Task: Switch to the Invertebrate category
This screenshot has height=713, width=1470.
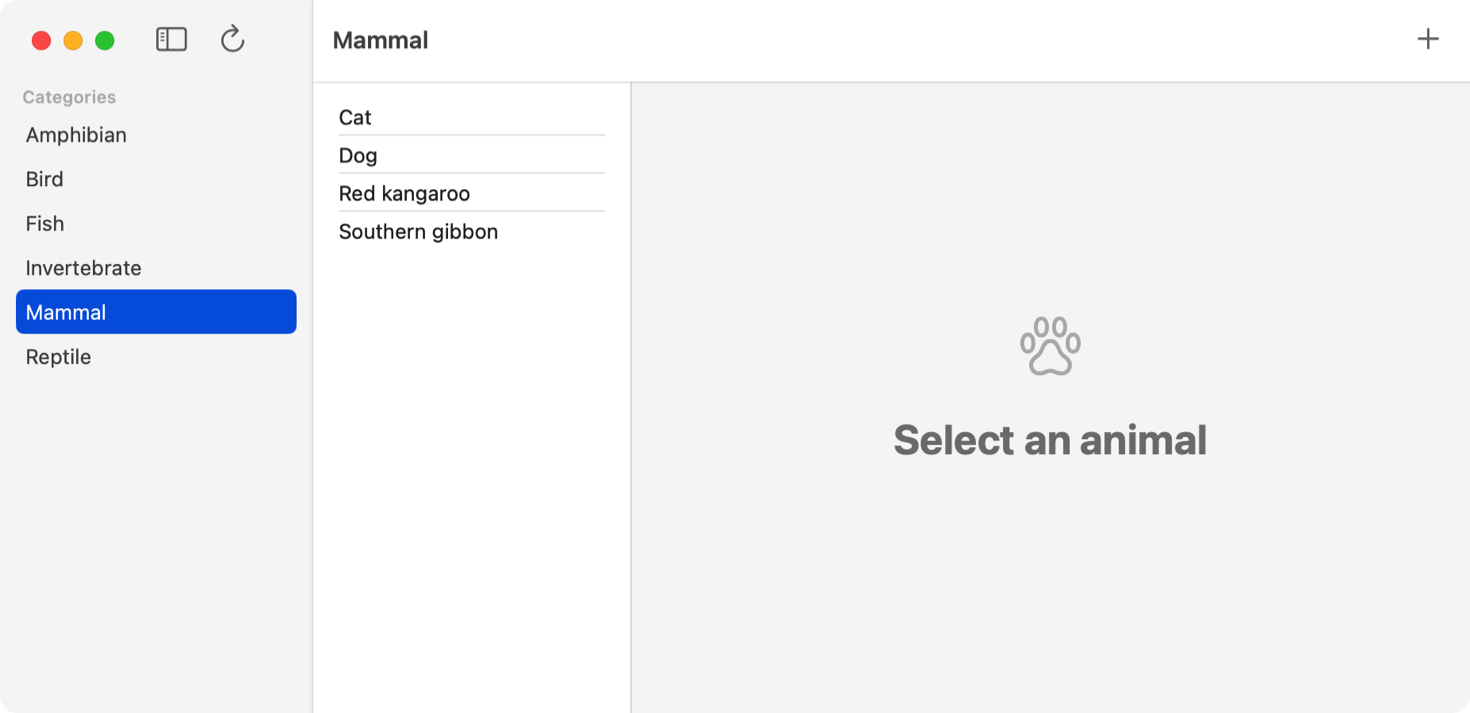Action: click(84, 268)
